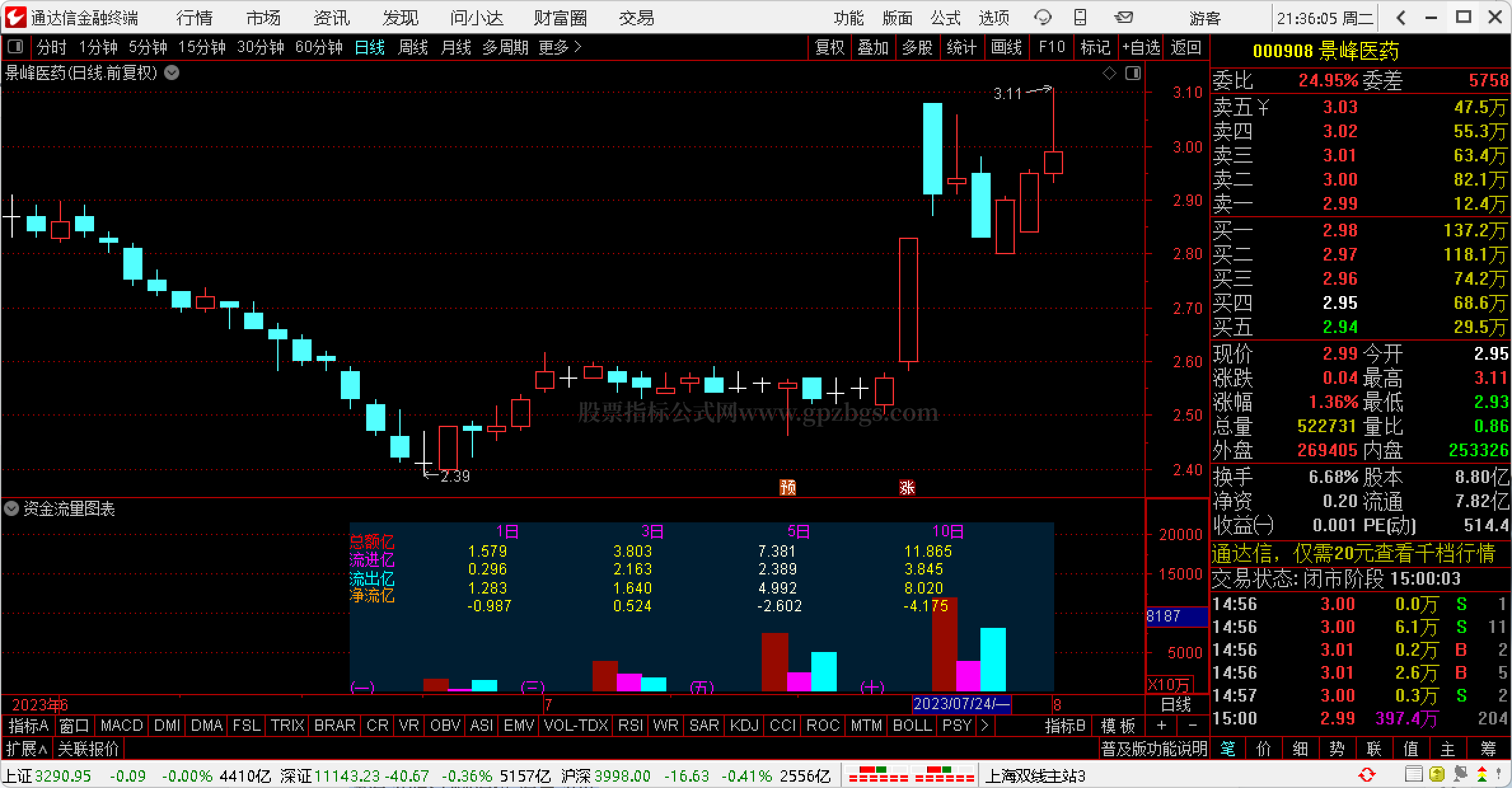Click the 叠加 overlay button
This screenshot has height=788, width=1512.
point(873,47)
